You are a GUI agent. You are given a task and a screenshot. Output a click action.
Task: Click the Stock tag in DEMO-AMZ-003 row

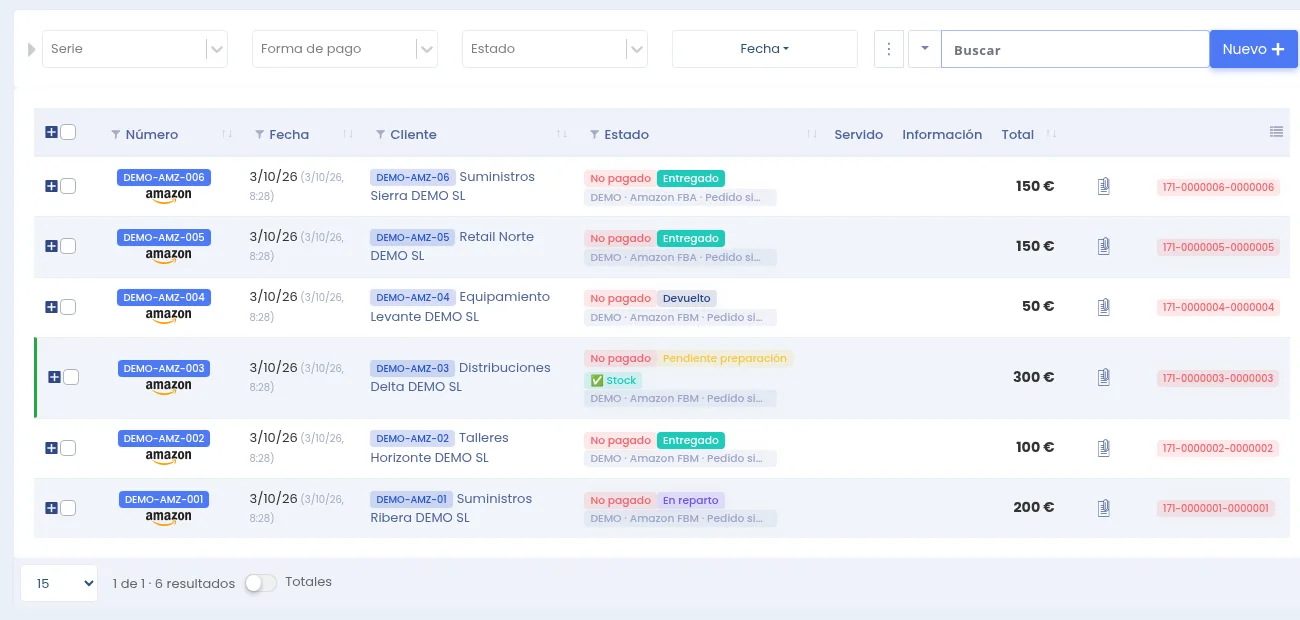(x=613, y=380)
